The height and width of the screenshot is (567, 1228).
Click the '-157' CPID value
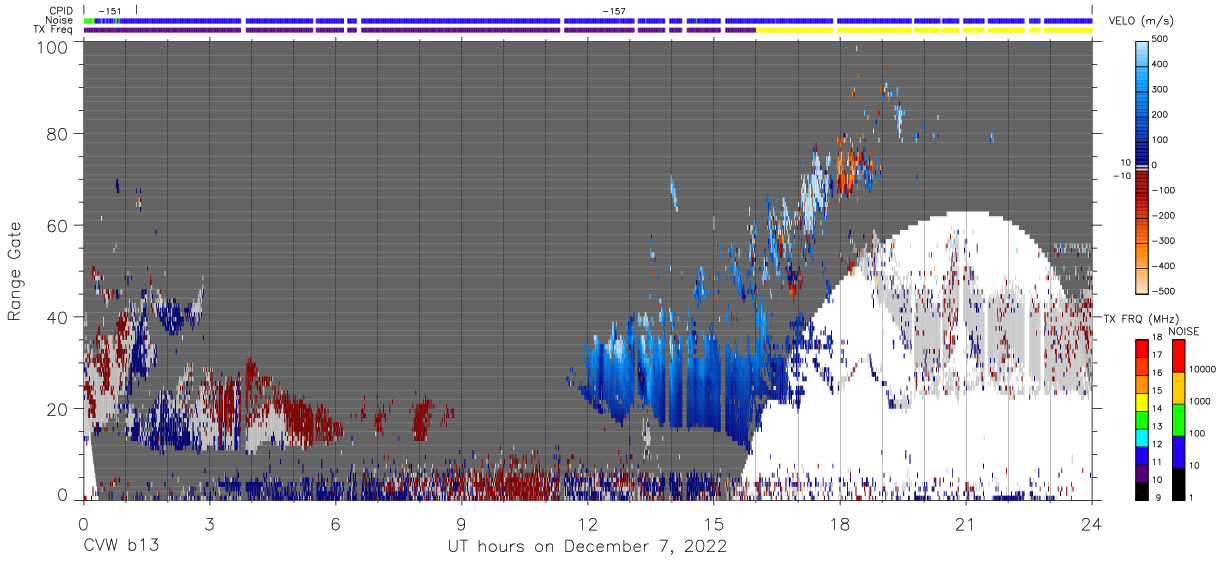click(614, 11)
